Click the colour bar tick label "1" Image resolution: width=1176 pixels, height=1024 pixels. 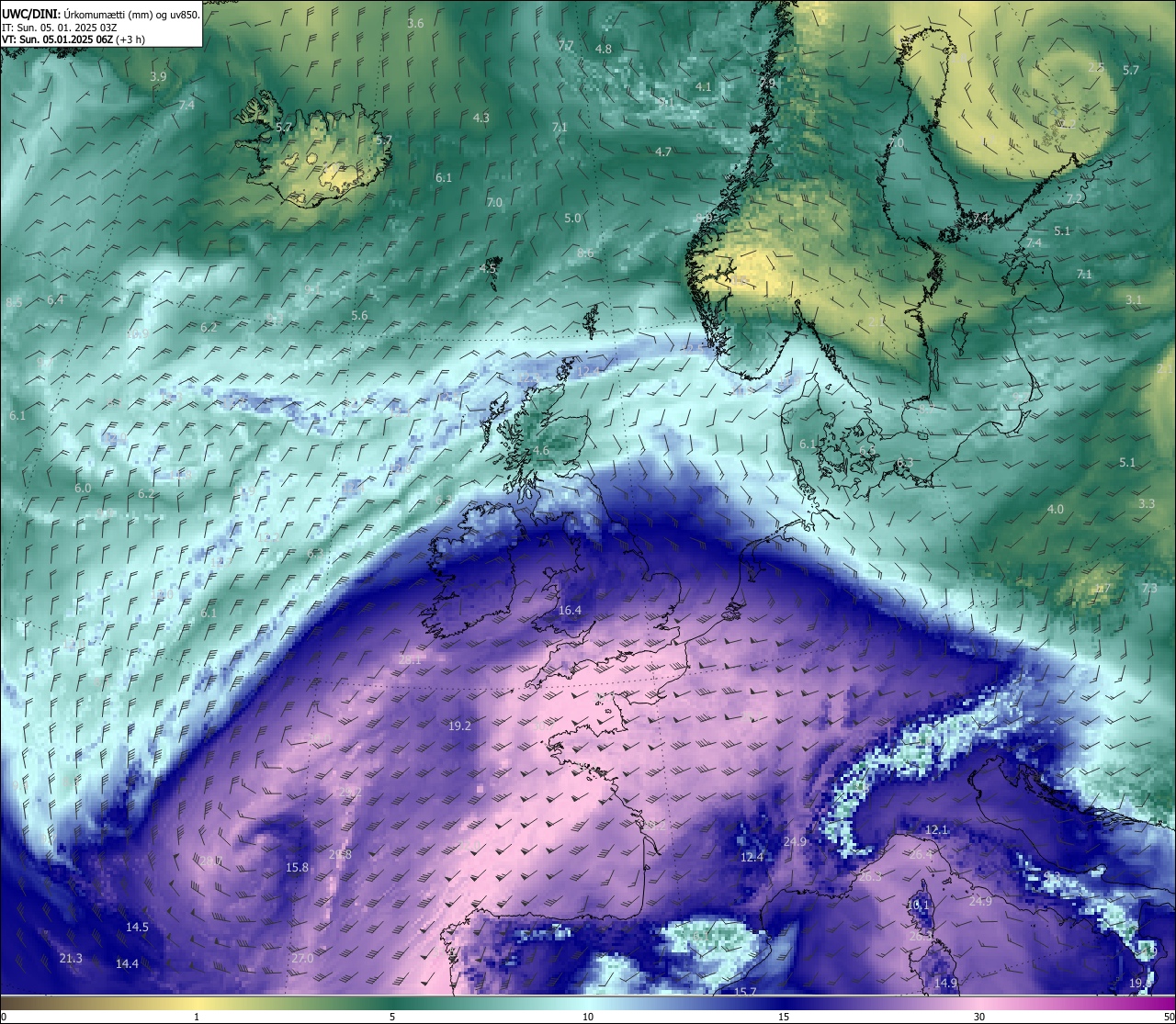pos(197,1017)
